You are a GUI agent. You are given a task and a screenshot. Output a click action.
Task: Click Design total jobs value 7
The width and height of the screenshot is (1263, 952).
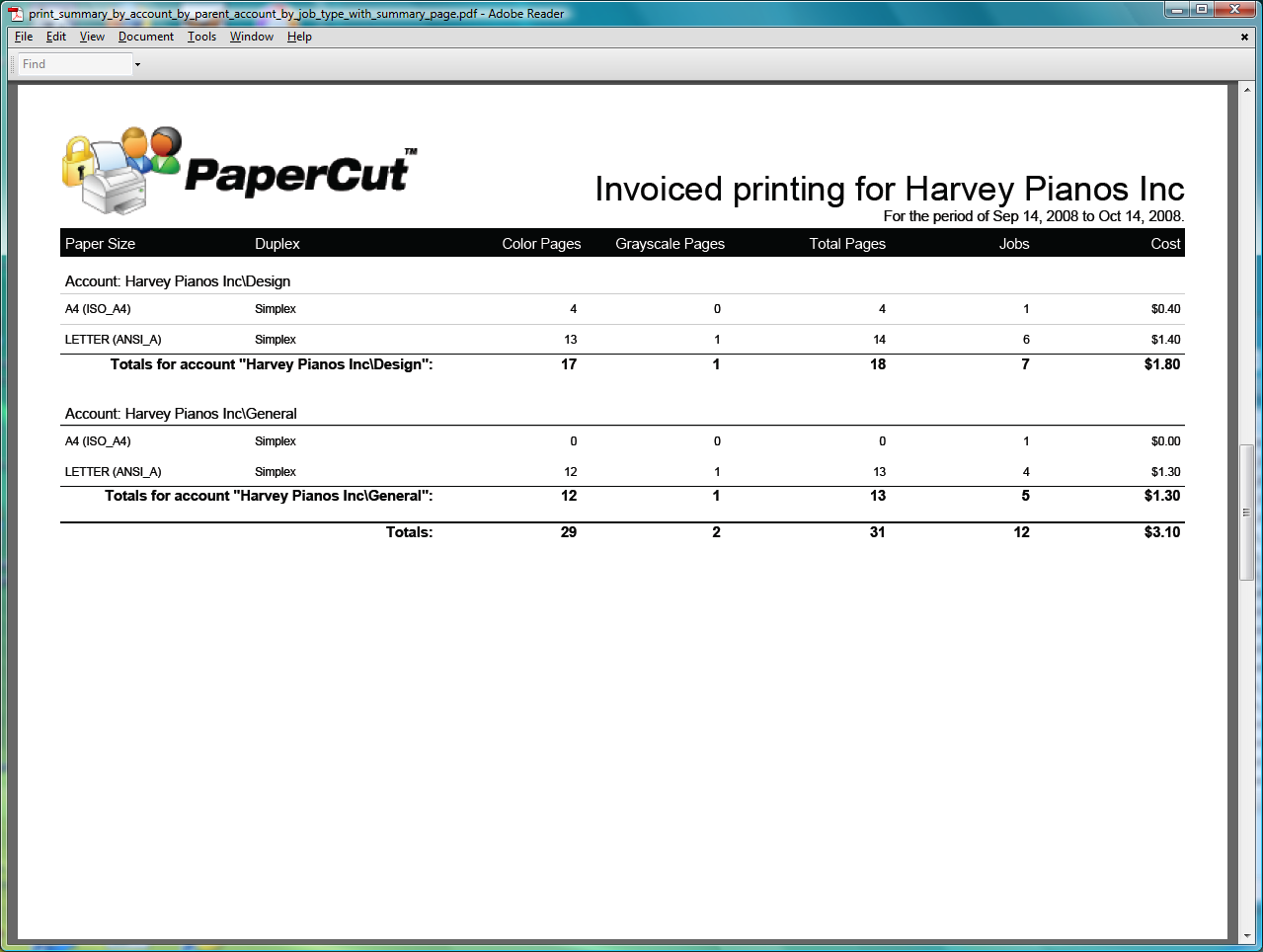(1025, 364)
